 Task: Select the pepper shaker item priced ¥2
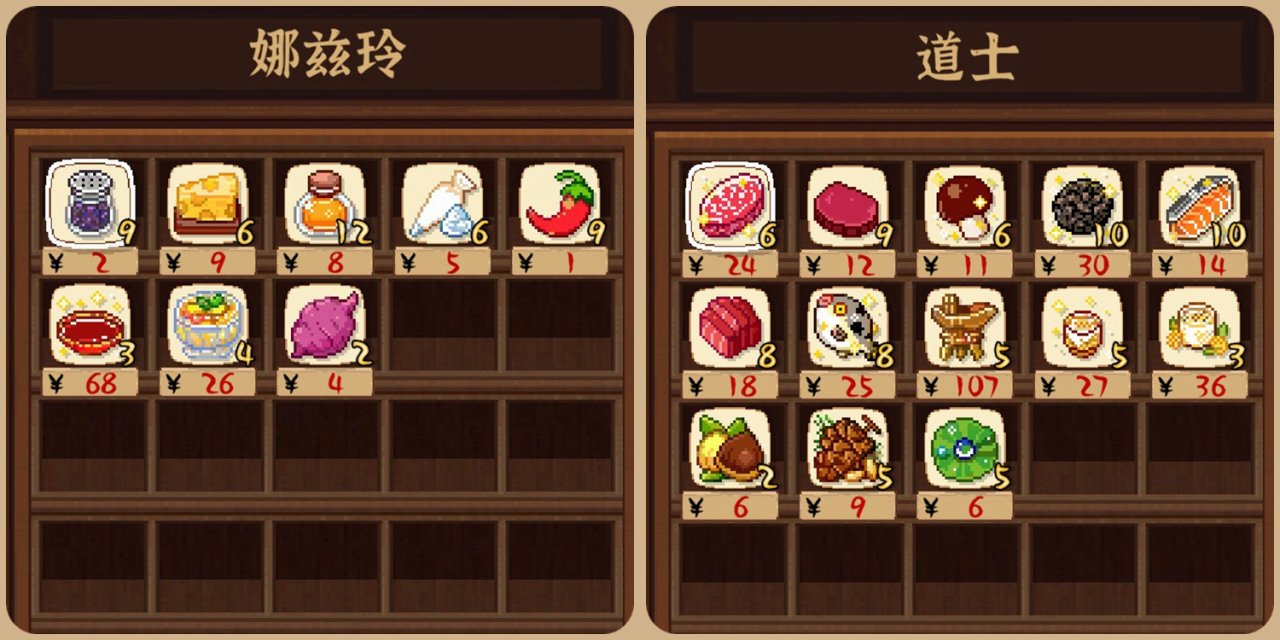(90, 203)
